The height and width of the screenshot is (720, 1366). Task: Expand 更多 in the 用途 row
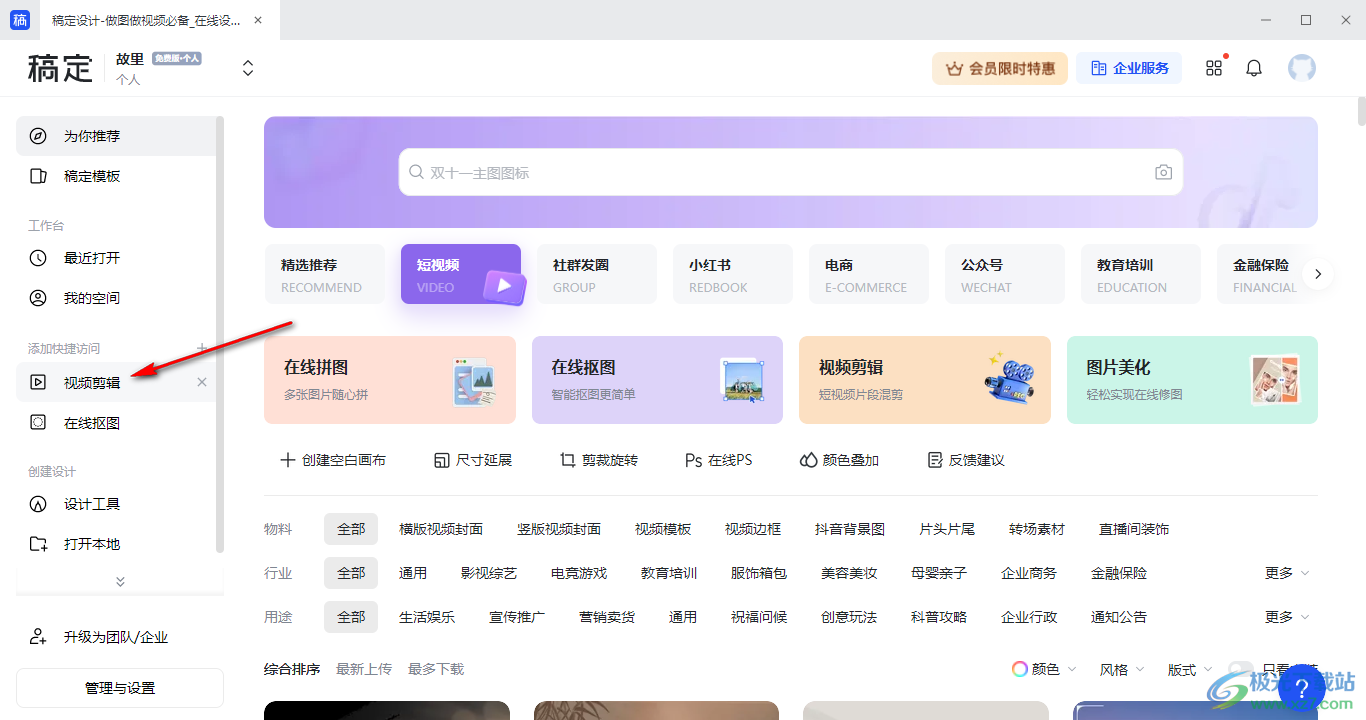[x=1287, y=617]
